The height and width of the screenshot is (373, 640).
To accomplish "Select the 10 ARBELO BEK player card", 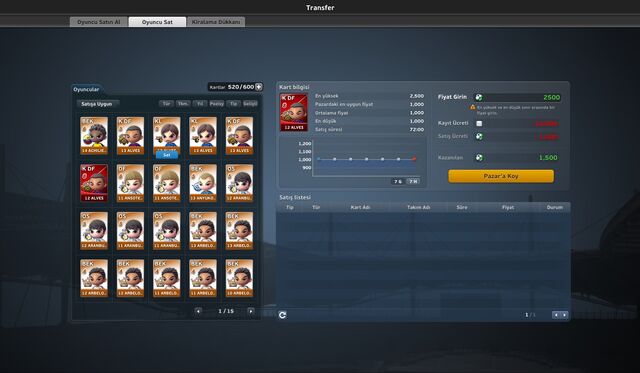I will point(239,278).
